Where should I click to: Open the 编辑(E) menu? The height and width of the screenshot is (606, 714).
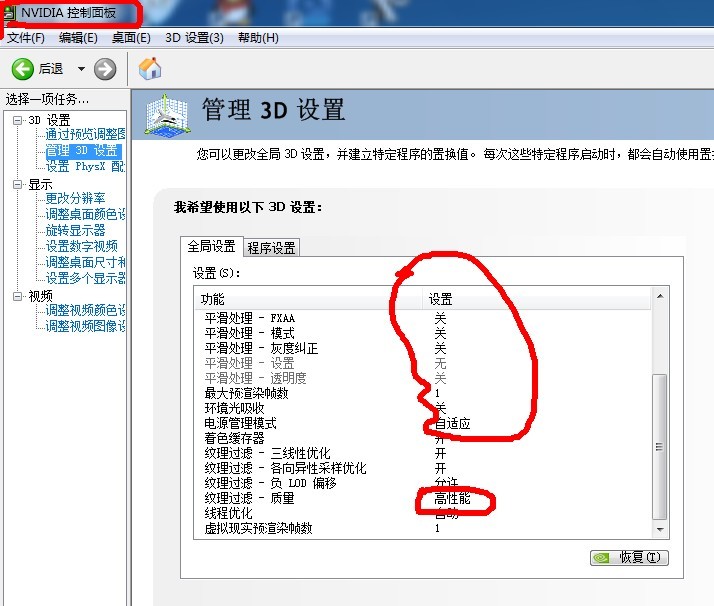tap(78, 38)
